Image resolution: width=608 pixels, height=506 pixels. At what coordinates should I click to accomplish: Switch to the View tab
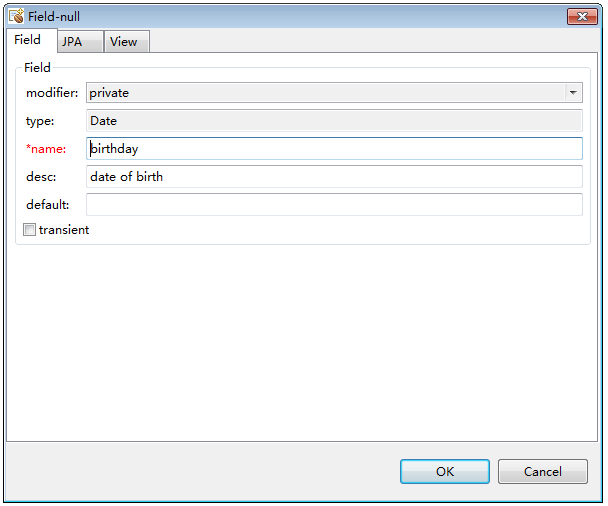[123, 42]
